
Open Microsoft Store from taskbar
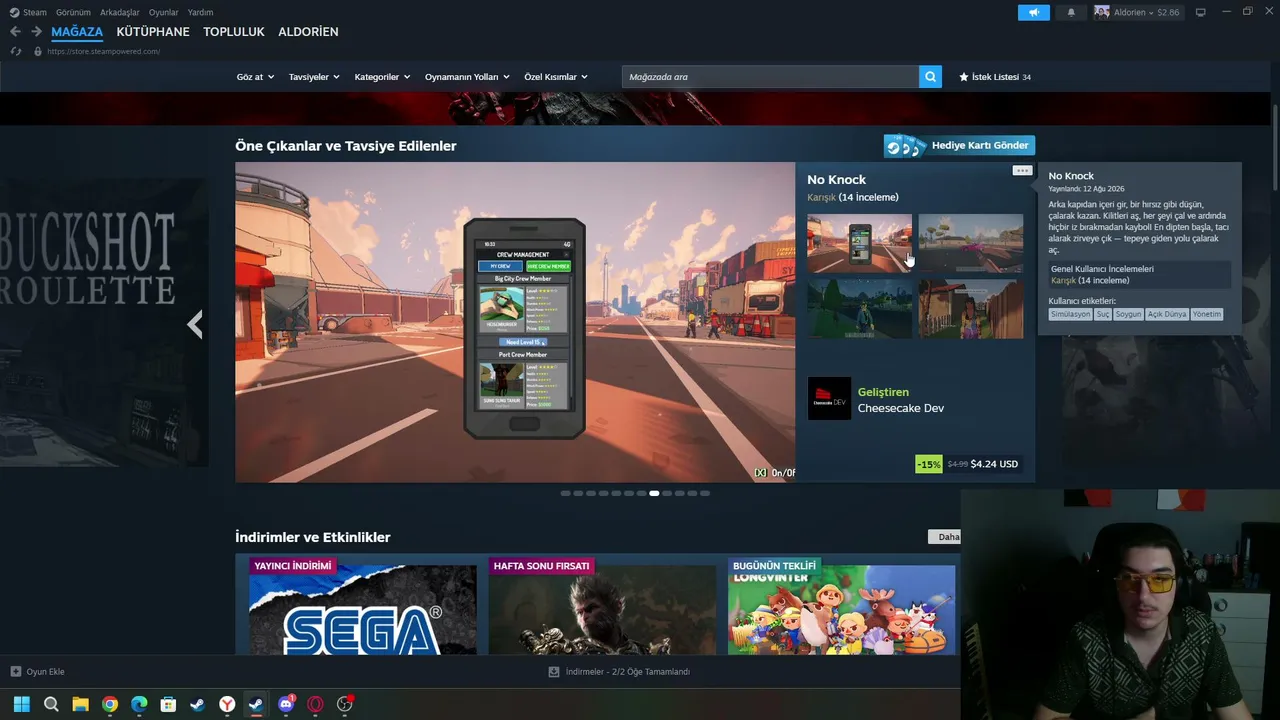pos(168,704)
